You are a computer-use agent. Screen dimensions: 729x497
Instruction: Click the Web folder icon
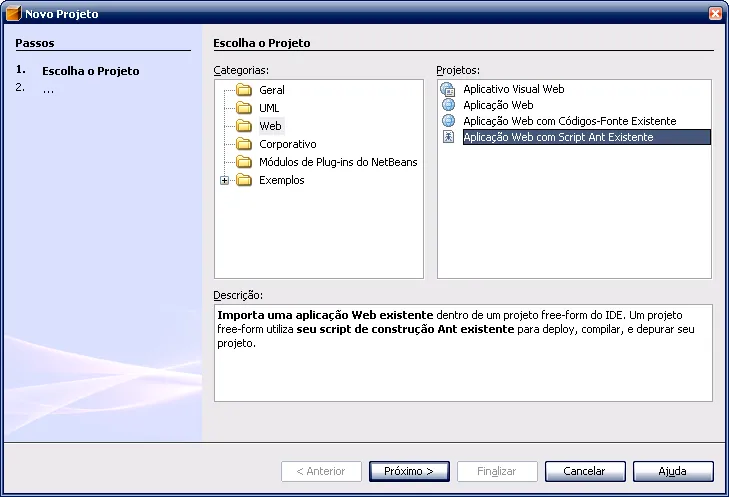point(244,126)
